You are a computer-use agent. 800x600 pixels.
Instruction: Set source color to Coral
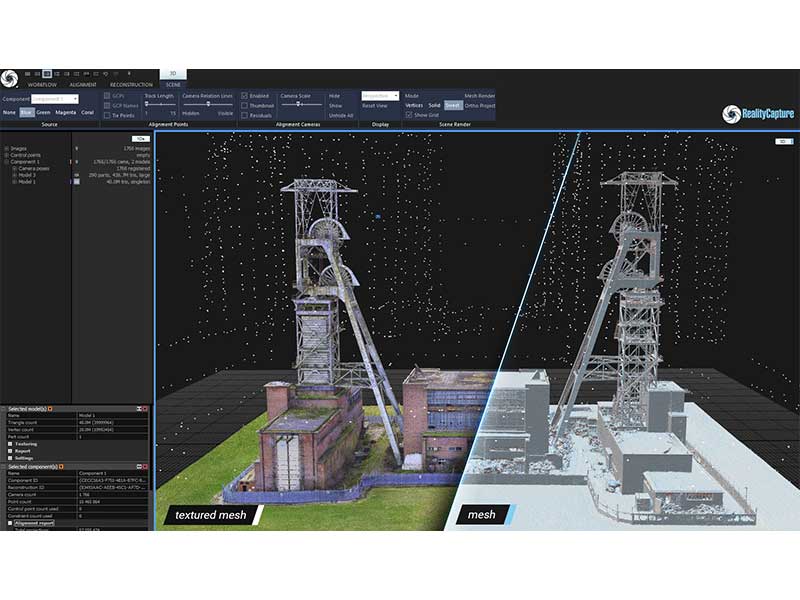(87, 113)
